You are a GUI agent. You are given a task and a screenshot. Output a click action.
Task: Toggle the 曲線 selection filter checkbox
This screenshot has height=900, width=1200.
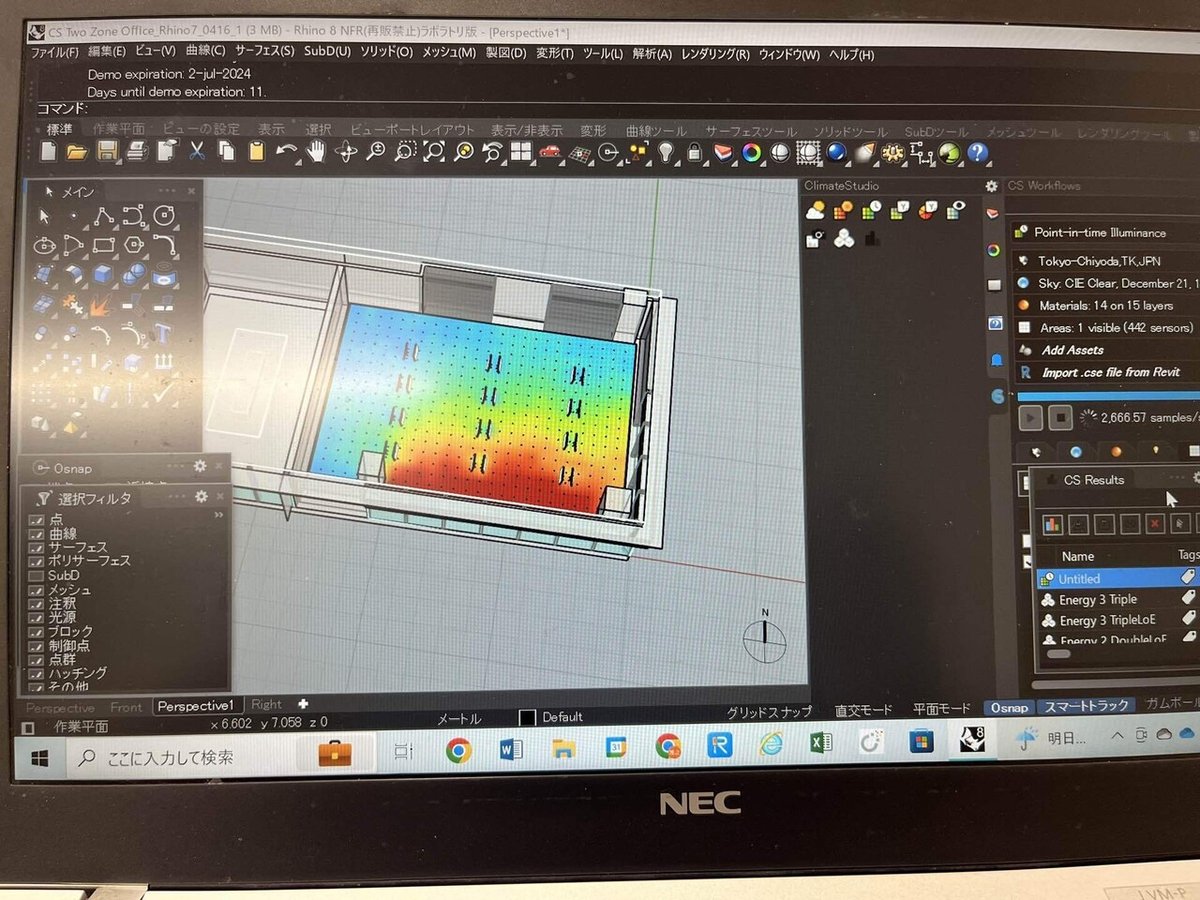(x=37, y=535)
